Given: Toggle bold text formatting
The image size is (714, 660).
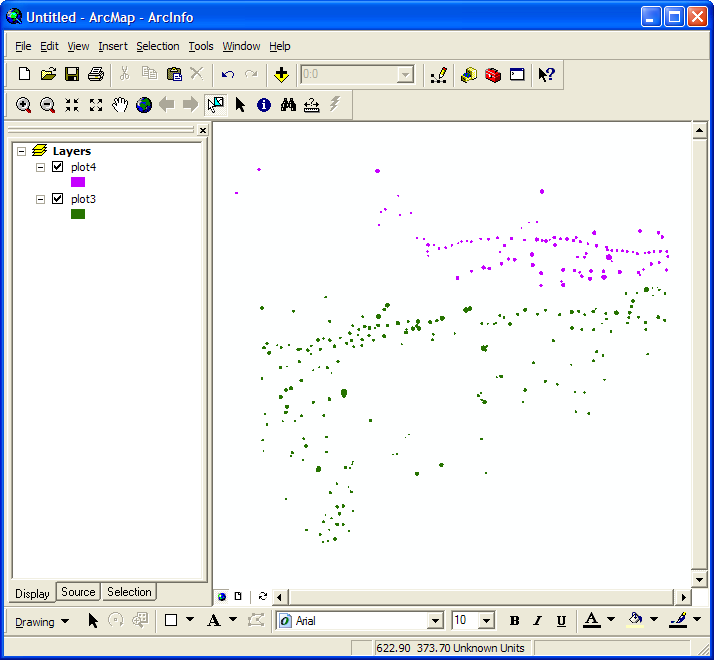Looking at the screenshot, I should tap(515, 621).
